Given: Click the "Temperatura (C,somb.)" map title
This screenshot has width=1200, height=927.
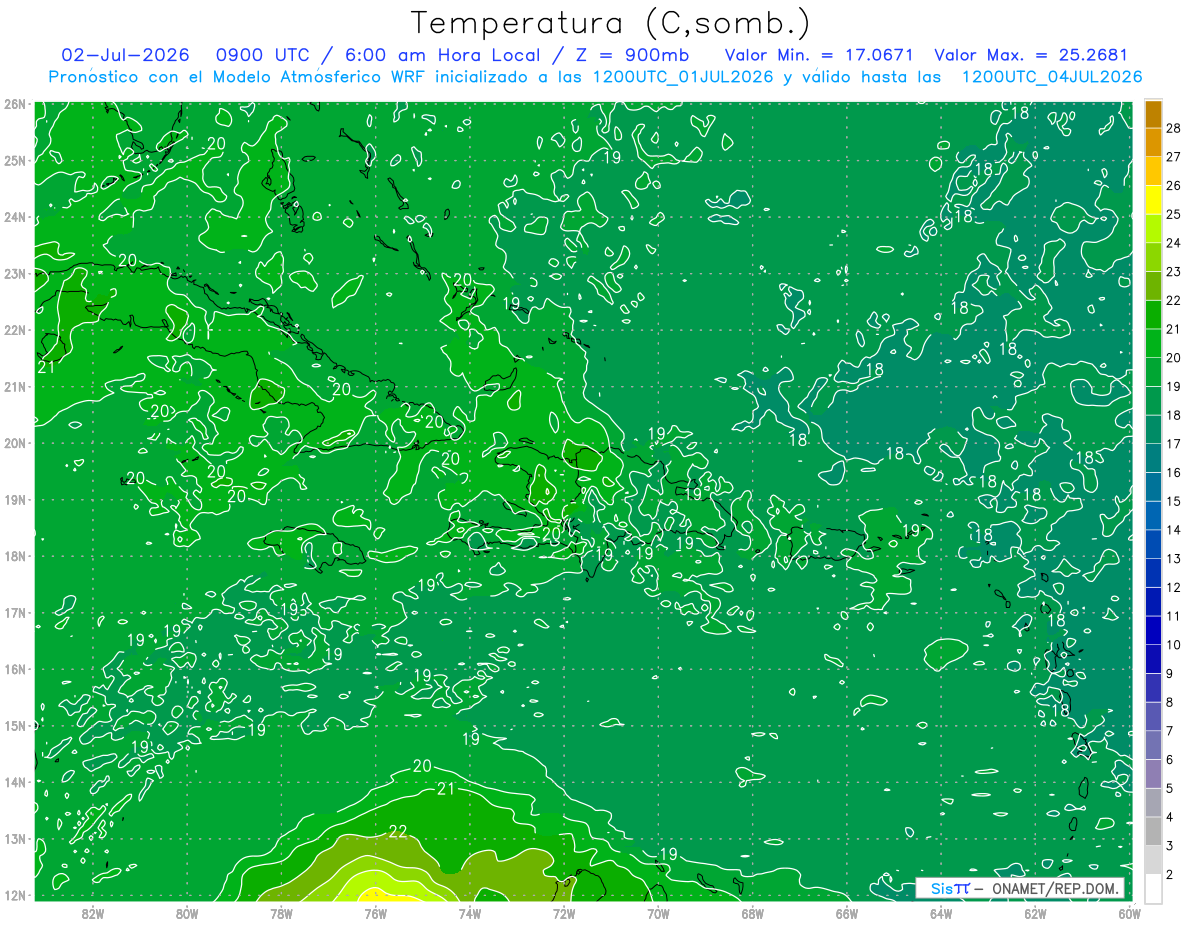Looking at the screenshot, I should [611, 23].
